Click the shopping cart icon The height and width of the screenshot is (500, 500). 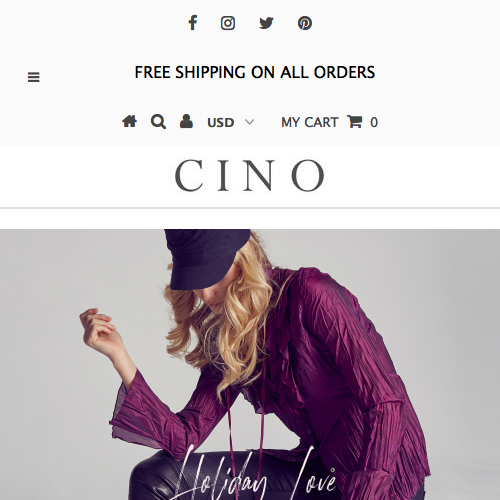[x=355, y=122]
